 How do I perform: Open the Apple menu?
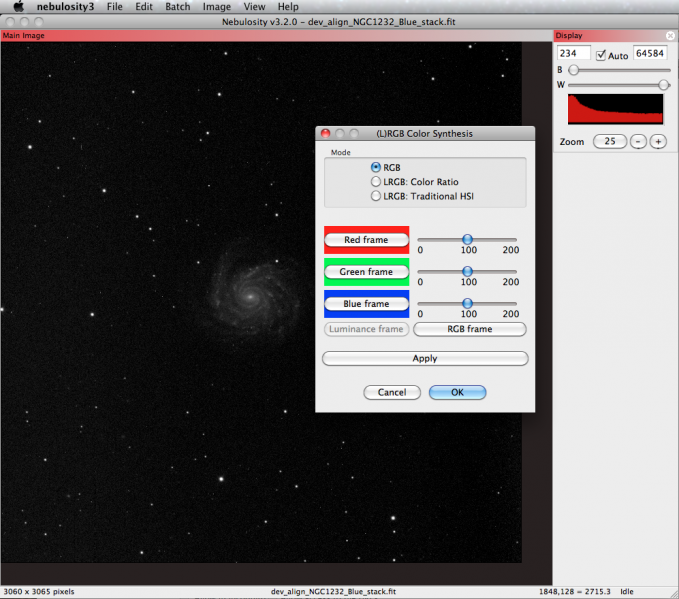point(19,6)
